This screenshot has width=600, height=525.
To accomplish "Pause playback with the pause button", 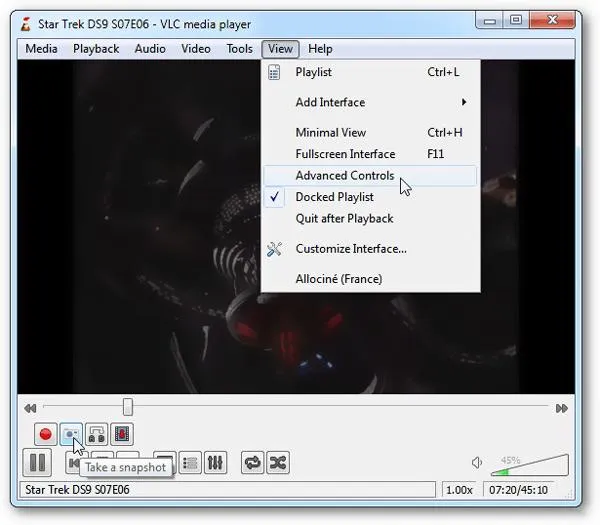I will (x=37, y=463).
